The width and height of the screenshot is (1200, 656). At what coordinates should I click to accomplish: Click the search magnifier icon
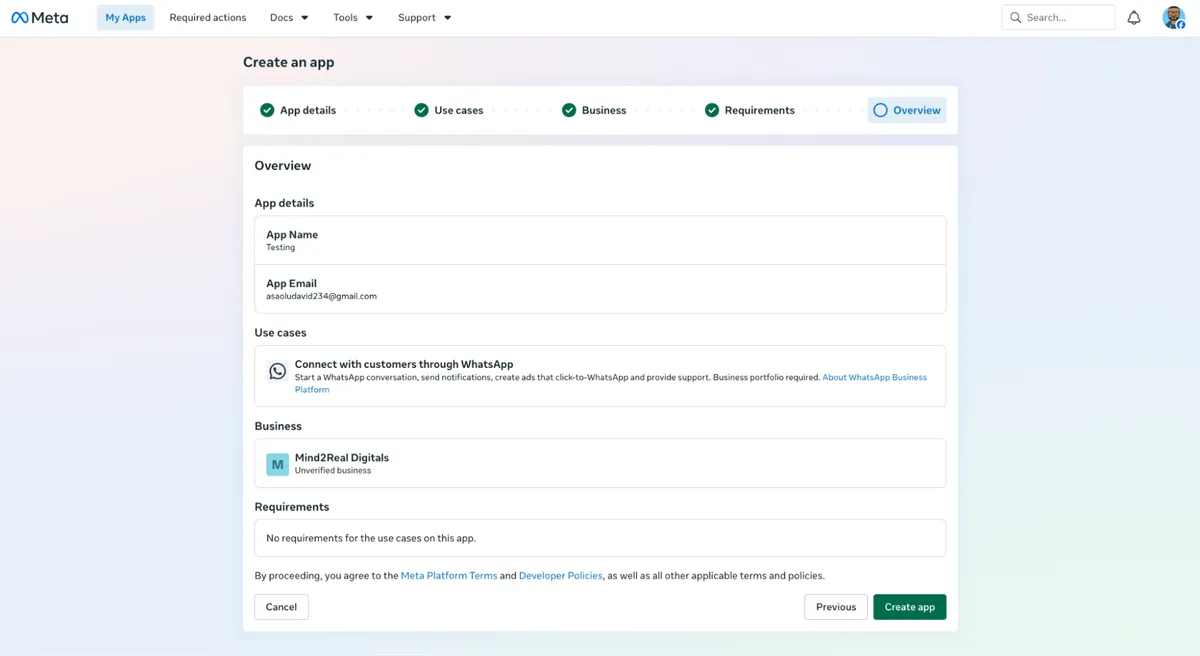1016,17
